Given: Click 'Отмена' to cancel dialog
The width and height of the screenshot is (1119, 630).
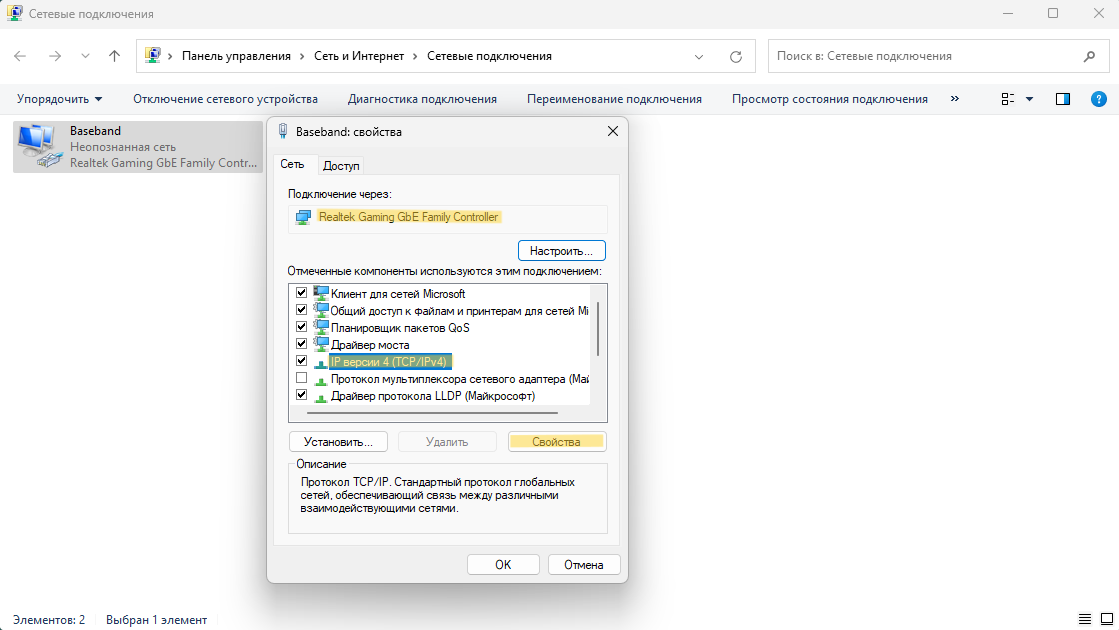Looking at the screenshot, I should coord(584,564).
